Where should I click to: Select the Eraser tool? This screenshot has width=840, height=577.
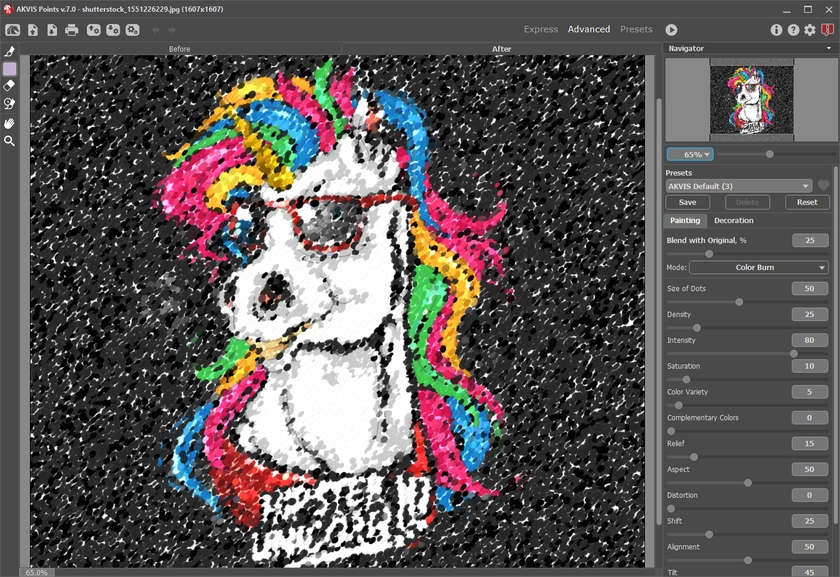click(x=10, y=86)
